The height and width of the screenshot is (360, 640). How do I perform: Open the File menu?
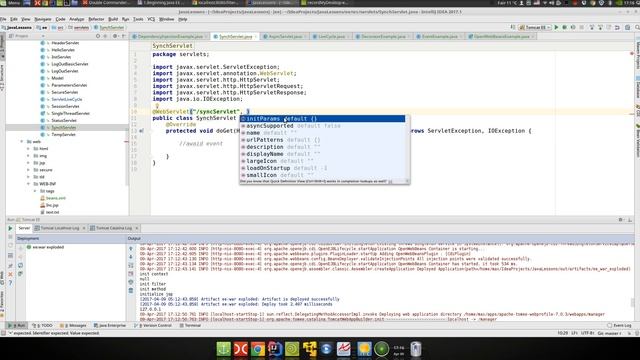[3, 19]
